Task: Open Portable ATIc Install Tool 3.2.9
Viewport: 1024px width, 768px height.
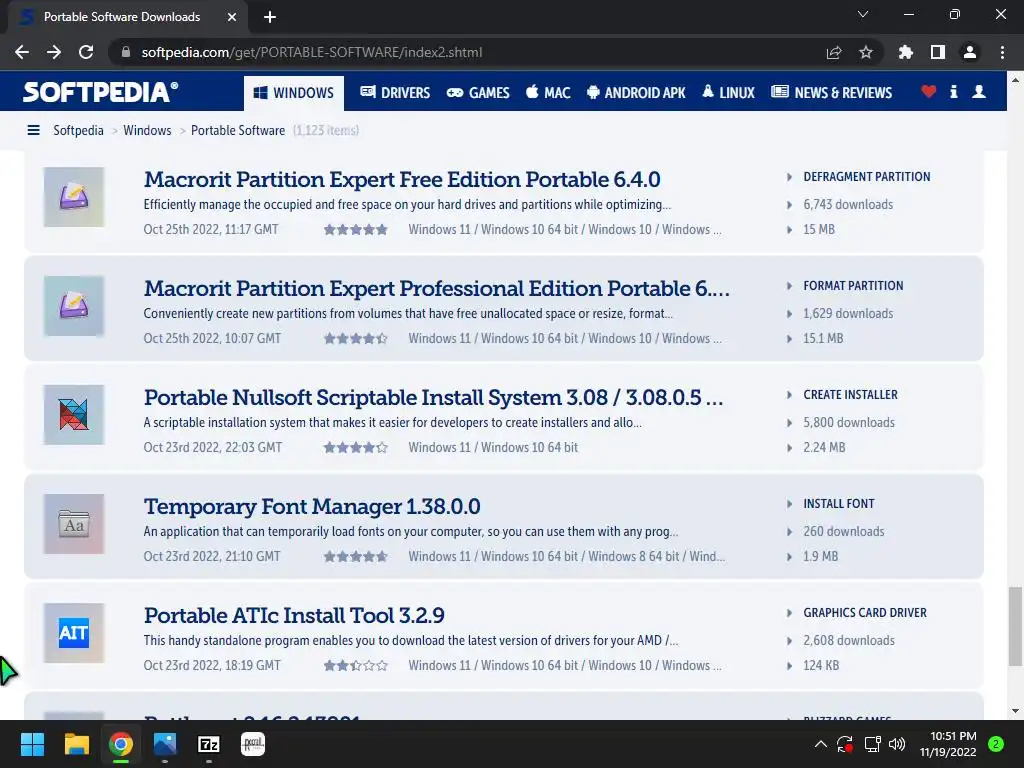Action: pos(294,616)
